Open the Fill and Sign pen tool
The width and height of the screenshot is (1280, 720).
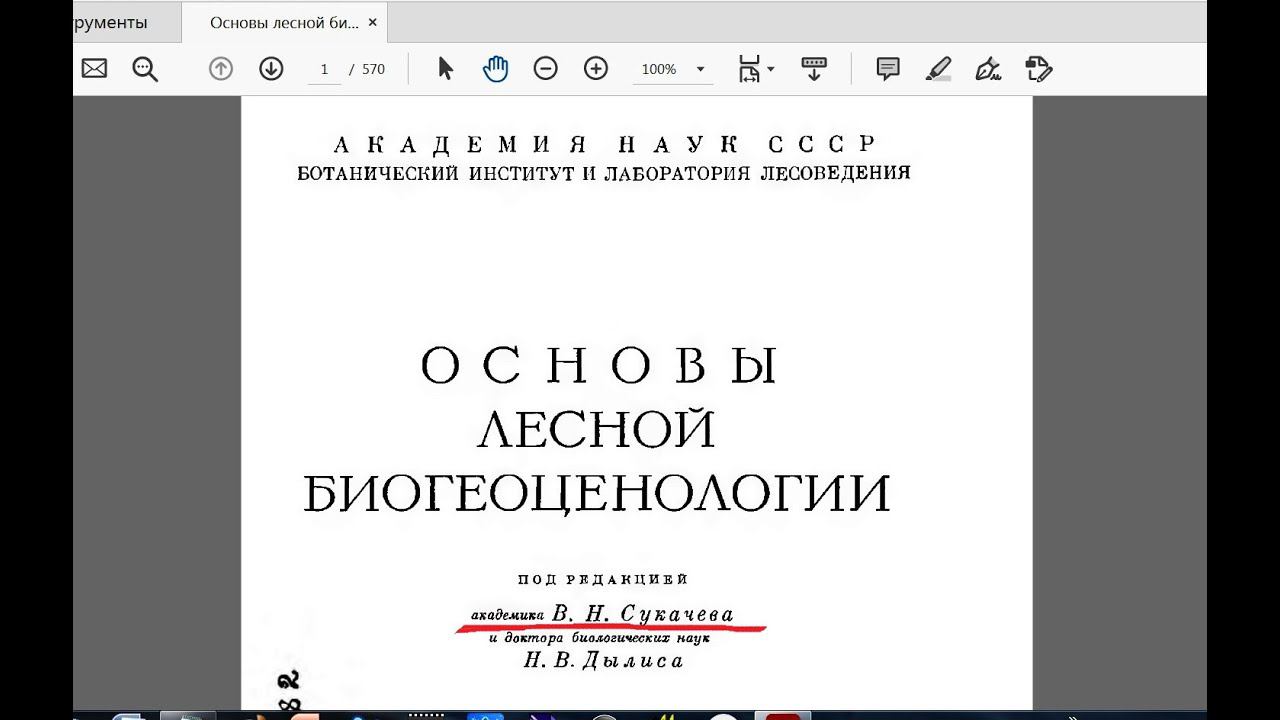(x=988, y=69)
